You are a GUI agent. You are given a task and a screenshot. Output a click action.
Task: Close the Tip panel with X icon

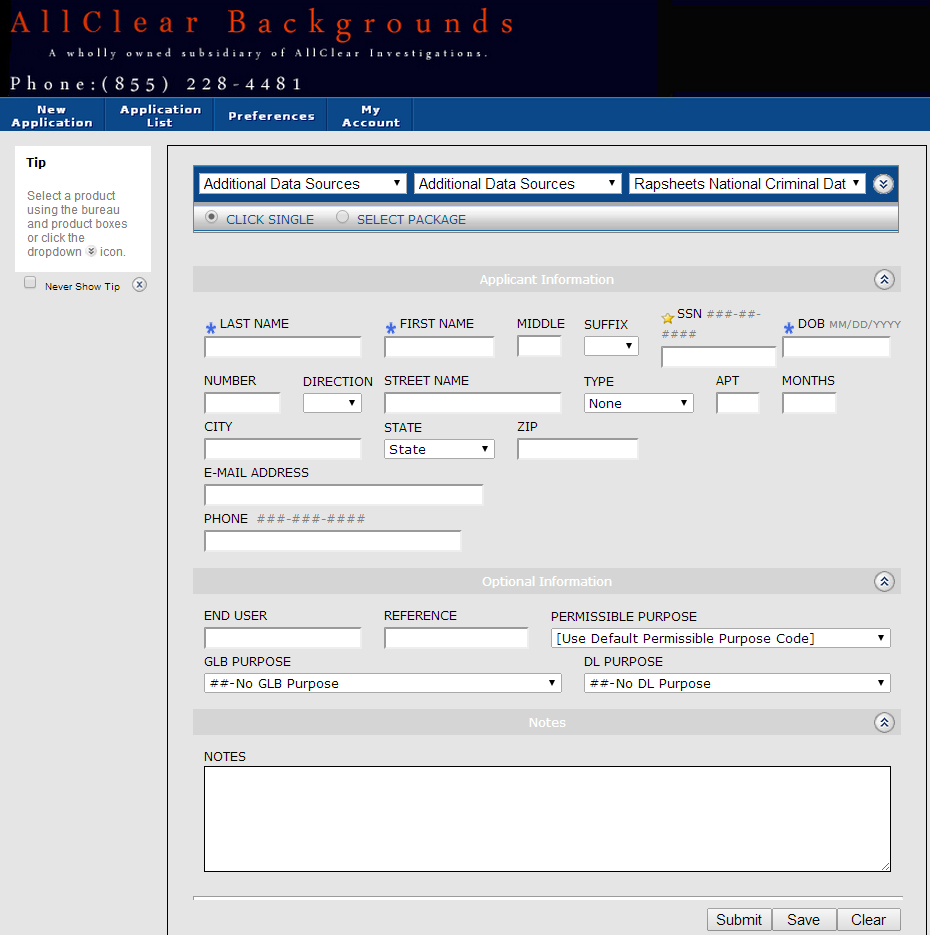coord(140,284)
